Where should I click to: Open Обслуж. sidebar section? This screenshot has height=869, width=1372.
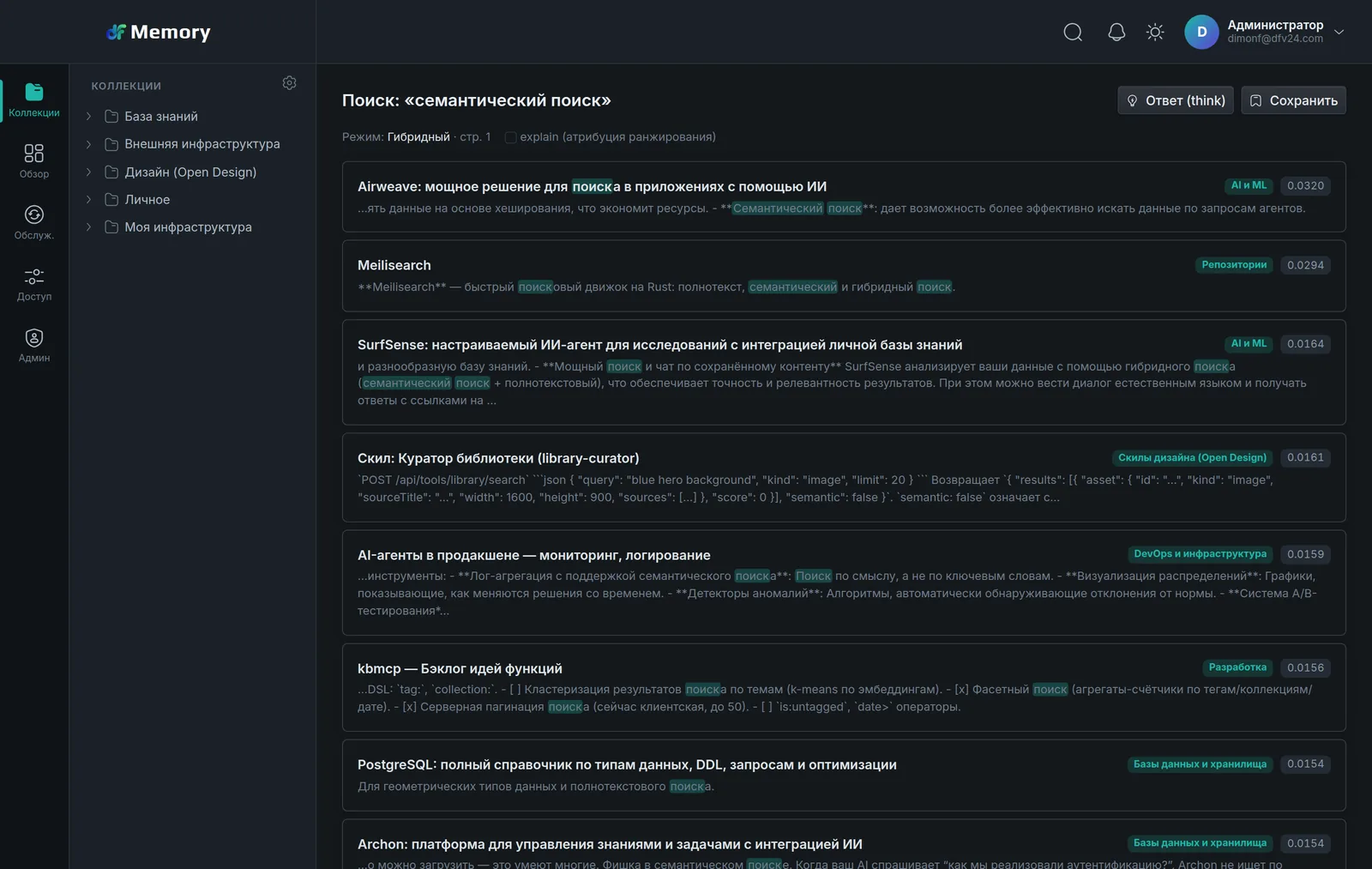tap(34, 223)
